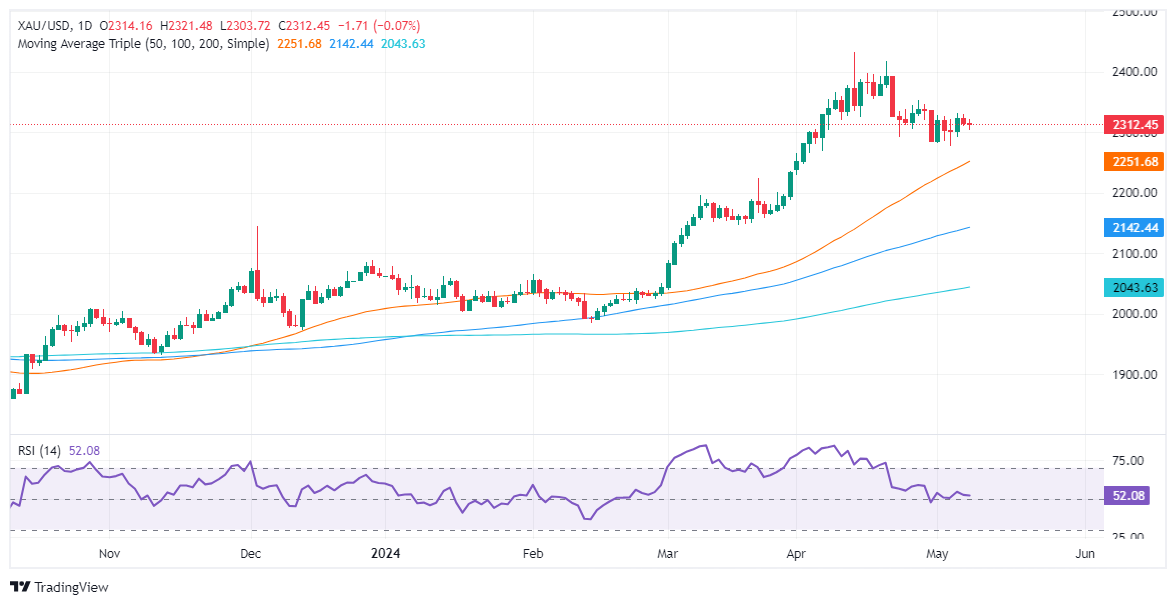
Task: Click the Dec label on time axis
Action: pyautogui.click(x=250, y=553)
